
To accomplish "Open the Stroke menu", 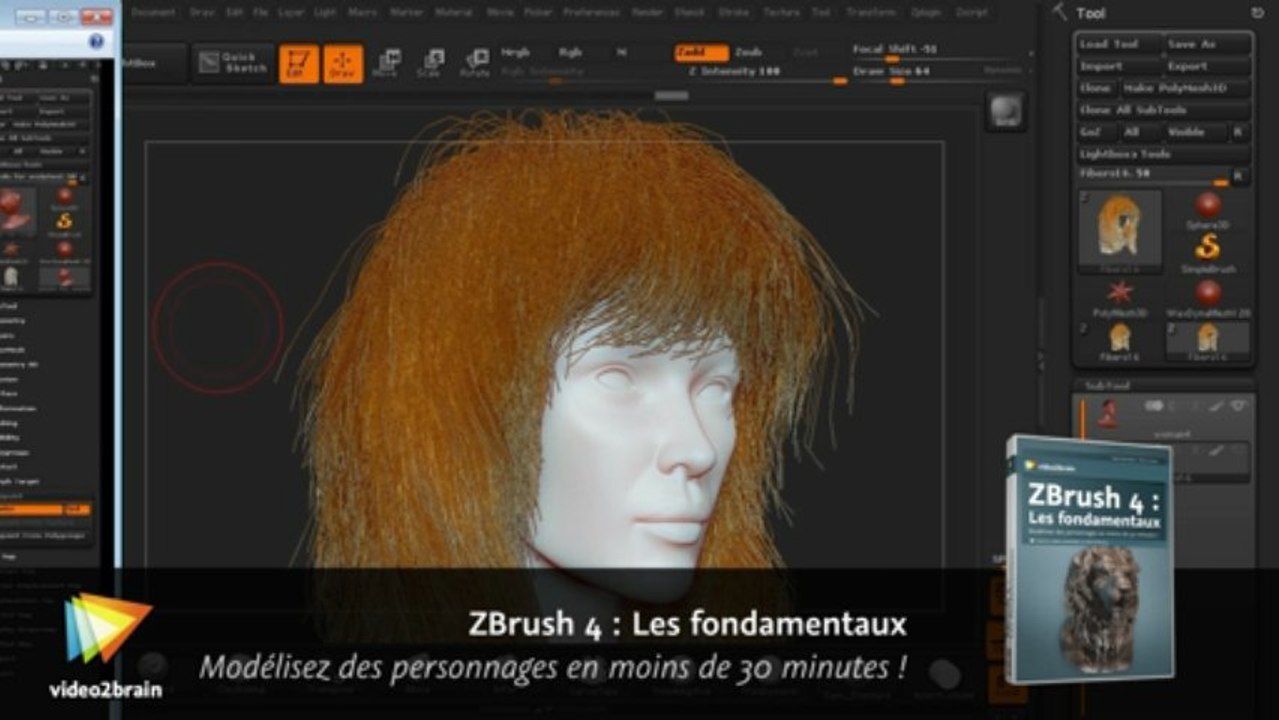I will coord(734,12).
